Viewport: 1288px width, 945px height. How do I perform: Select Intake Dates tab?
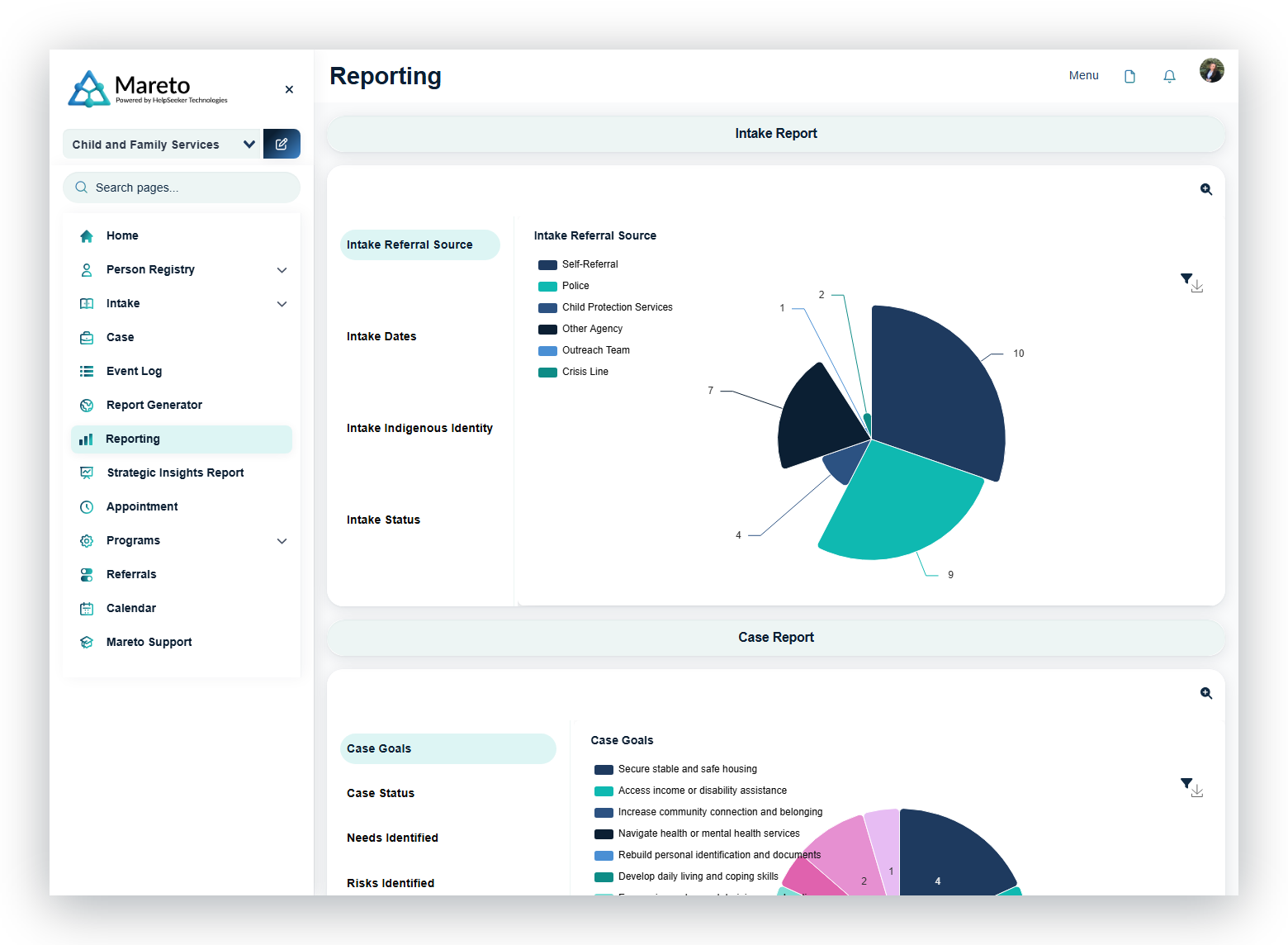coord(381,336)
